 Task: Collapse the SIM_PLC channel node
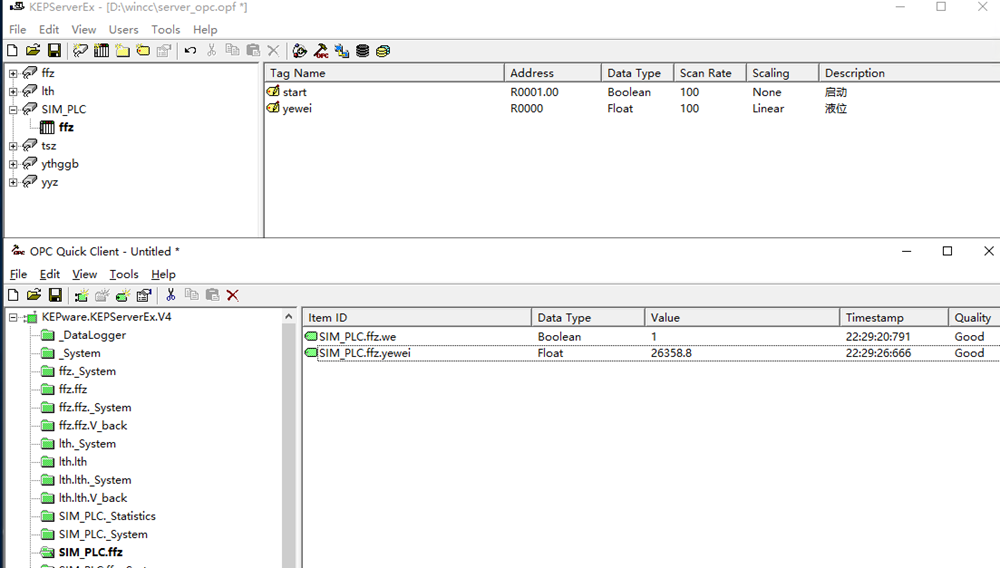coord(13,110)
